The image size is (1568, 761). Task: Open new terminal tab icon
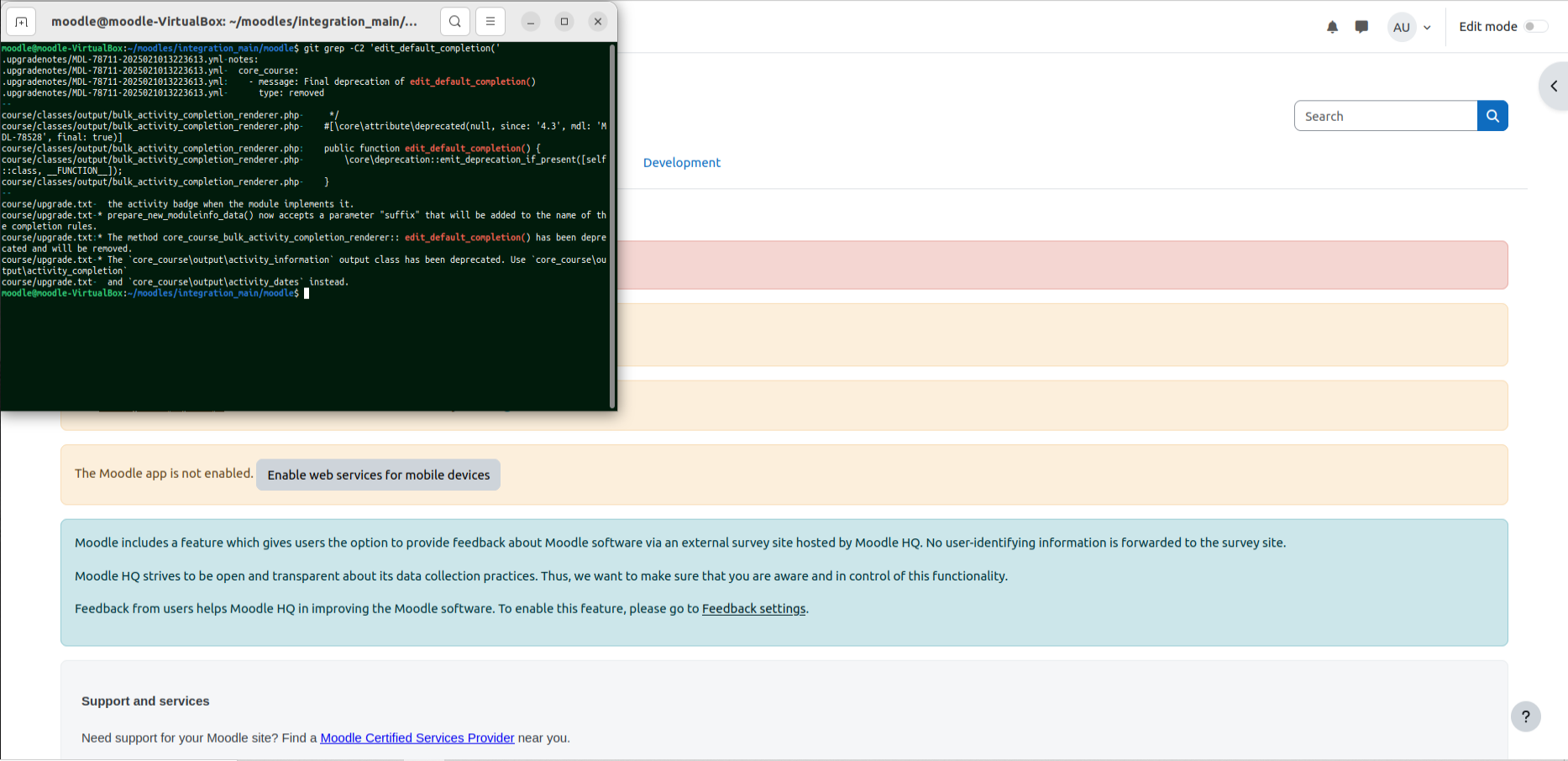(x=21, y=22)
